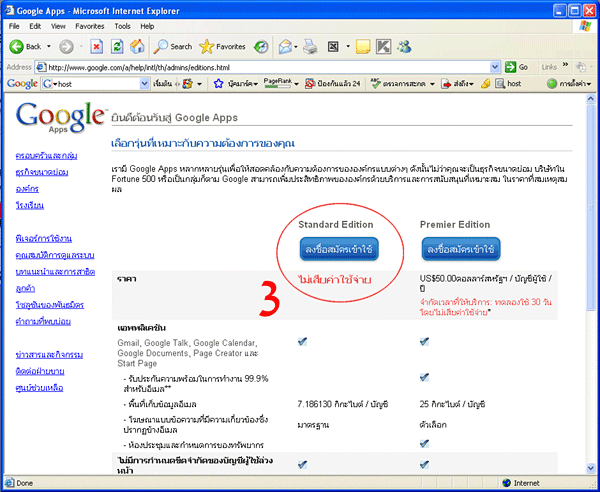Click the History toolbar icon
600x492 pixels.
tap(261, 46)
